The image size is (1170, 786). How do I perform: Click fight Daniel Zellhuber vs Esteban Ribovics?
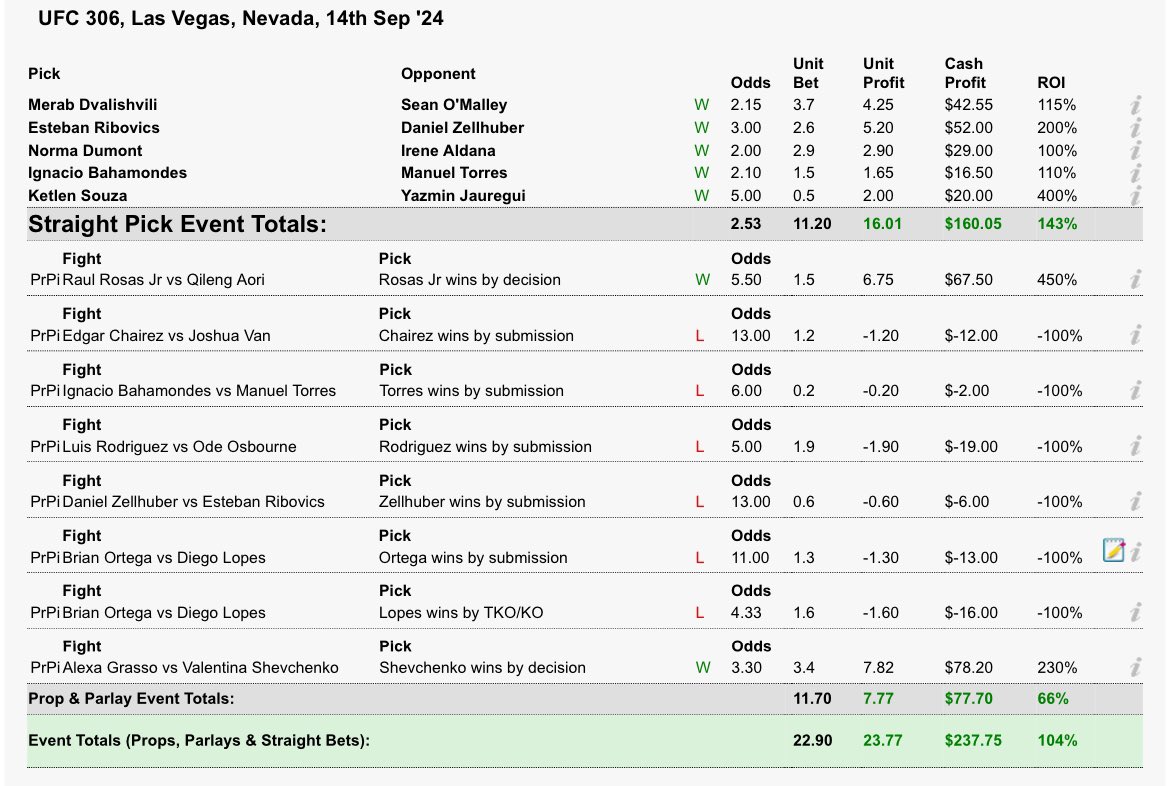pos(193,502)
